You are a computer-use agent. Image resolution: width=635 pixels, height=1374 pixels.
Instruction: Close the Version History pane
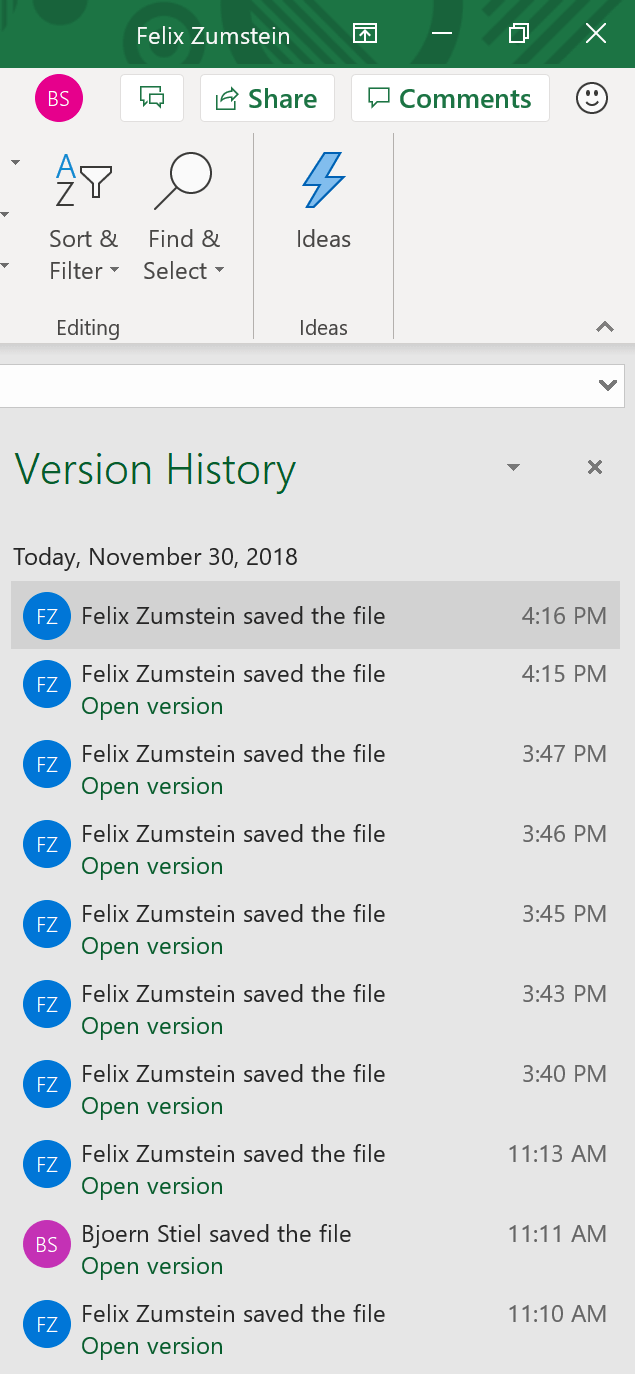(x=595, y=467)
